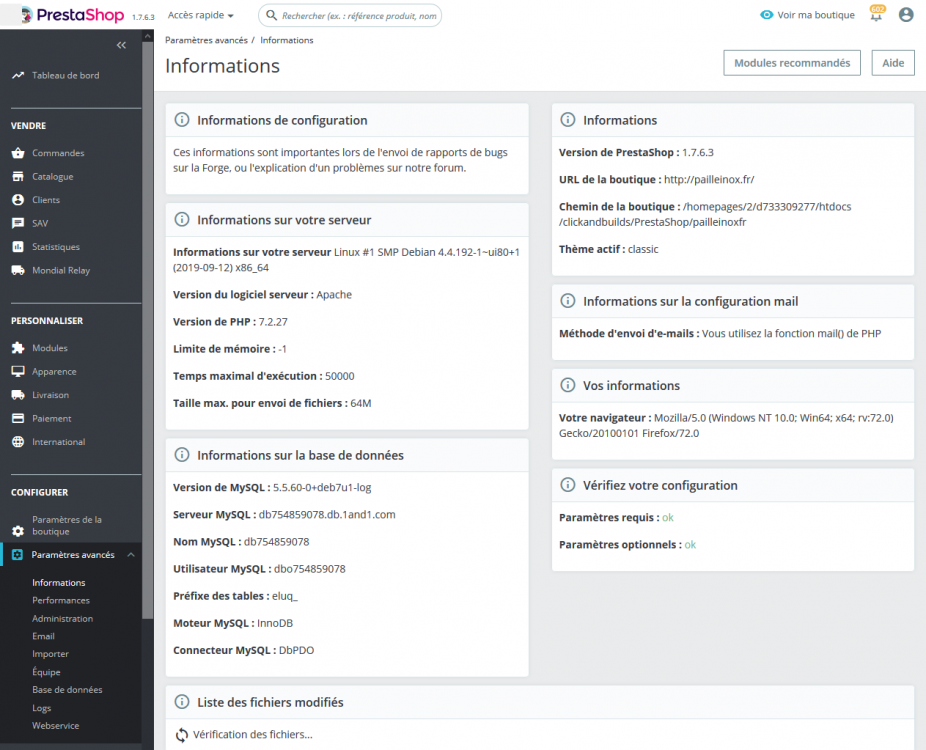Click the International globe icon
The width and height of the screenshot is (926, 750).
coord(18,442)
